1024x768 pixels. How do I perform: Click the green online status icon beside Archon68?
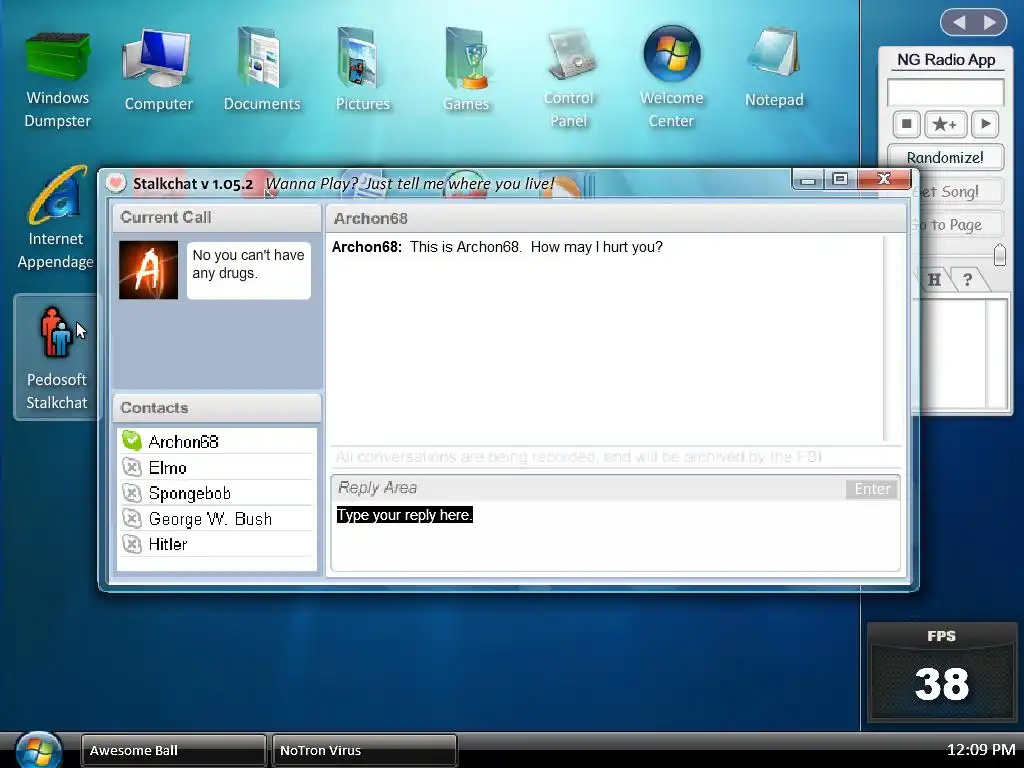(x=132, y=441)
